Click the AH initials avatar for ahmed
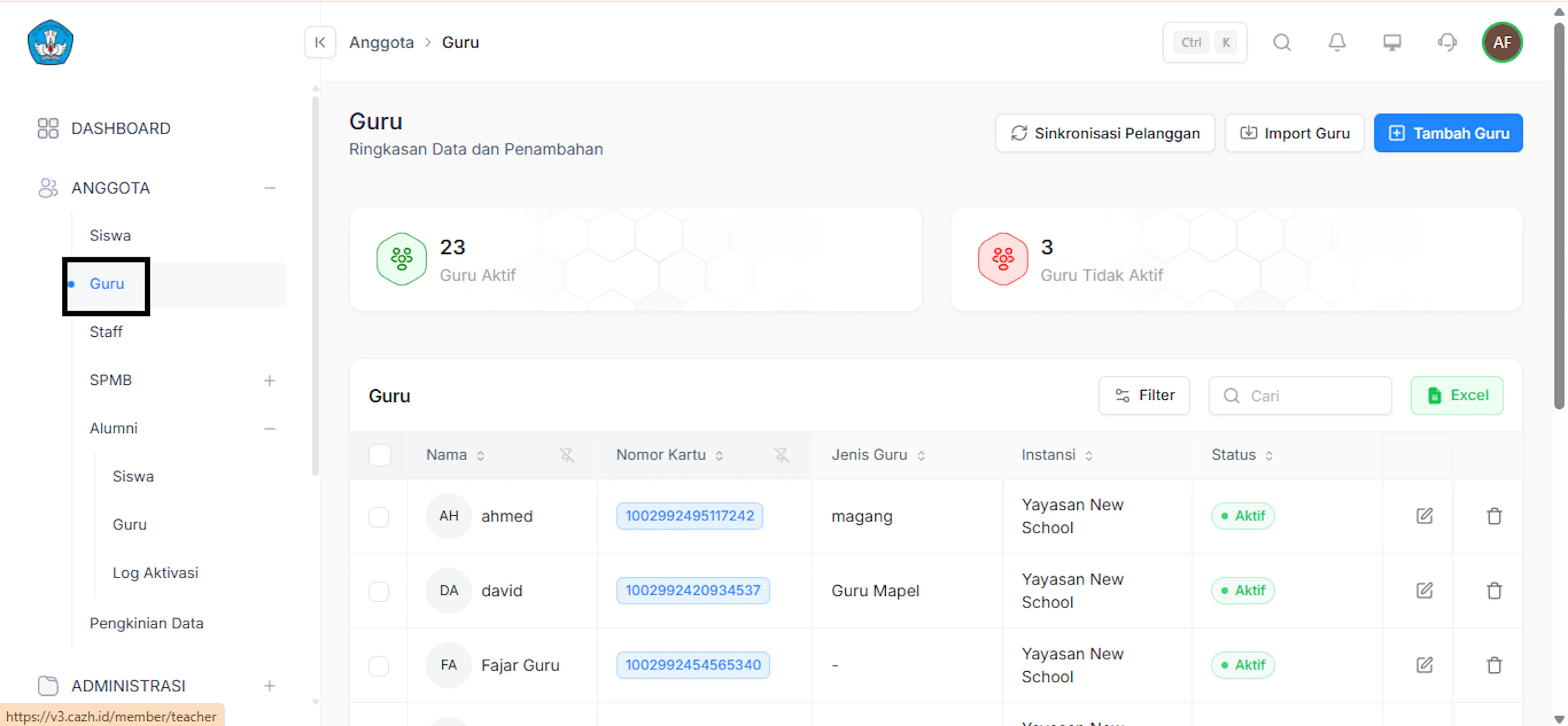The width and height of the screenshot is (1568, 726). (x=449, y=516)
